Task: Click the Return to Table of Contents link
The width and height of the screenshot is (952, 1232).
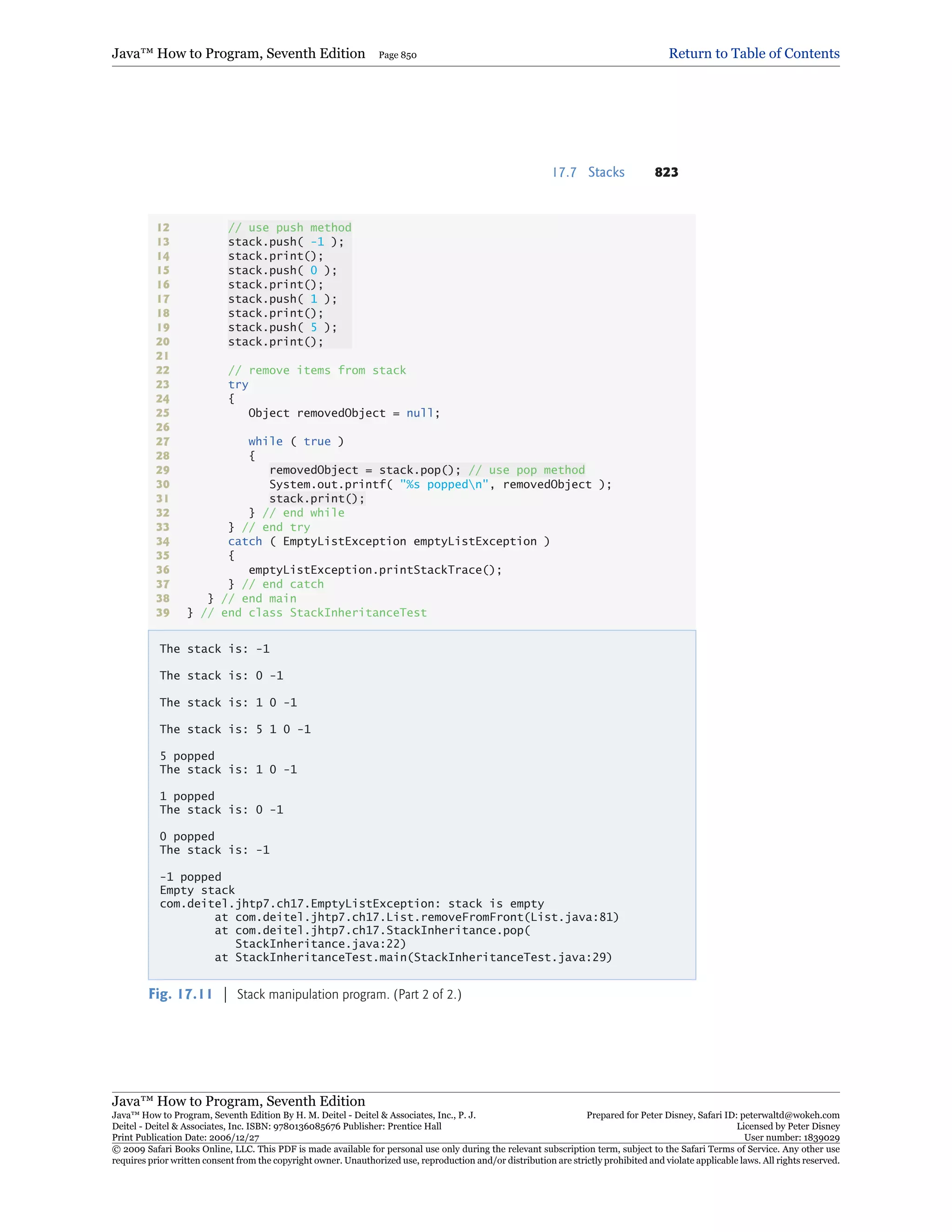Action: pyautogui.click(x=754, y=53)
